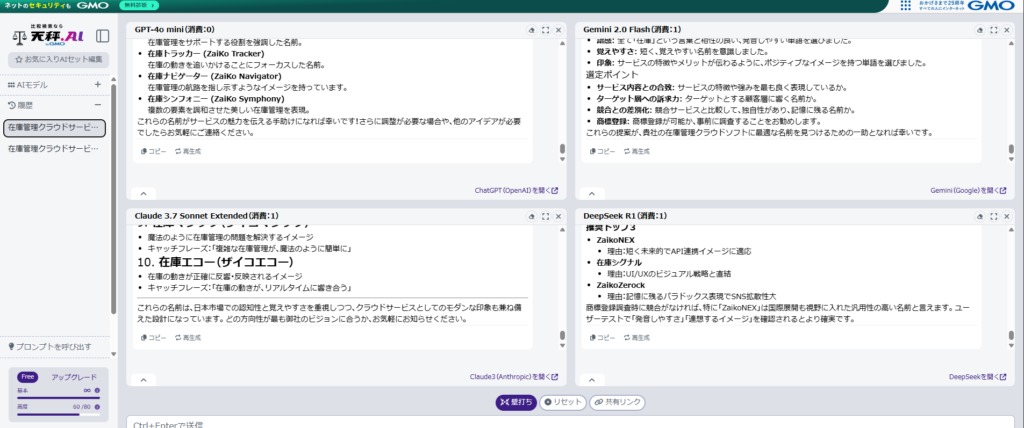Open the second 在庫管理クラウドサービ history entry
Image resolution: width=1024 pixels, height=428 pixels.
pyautogui.click(x=54, y=149)
